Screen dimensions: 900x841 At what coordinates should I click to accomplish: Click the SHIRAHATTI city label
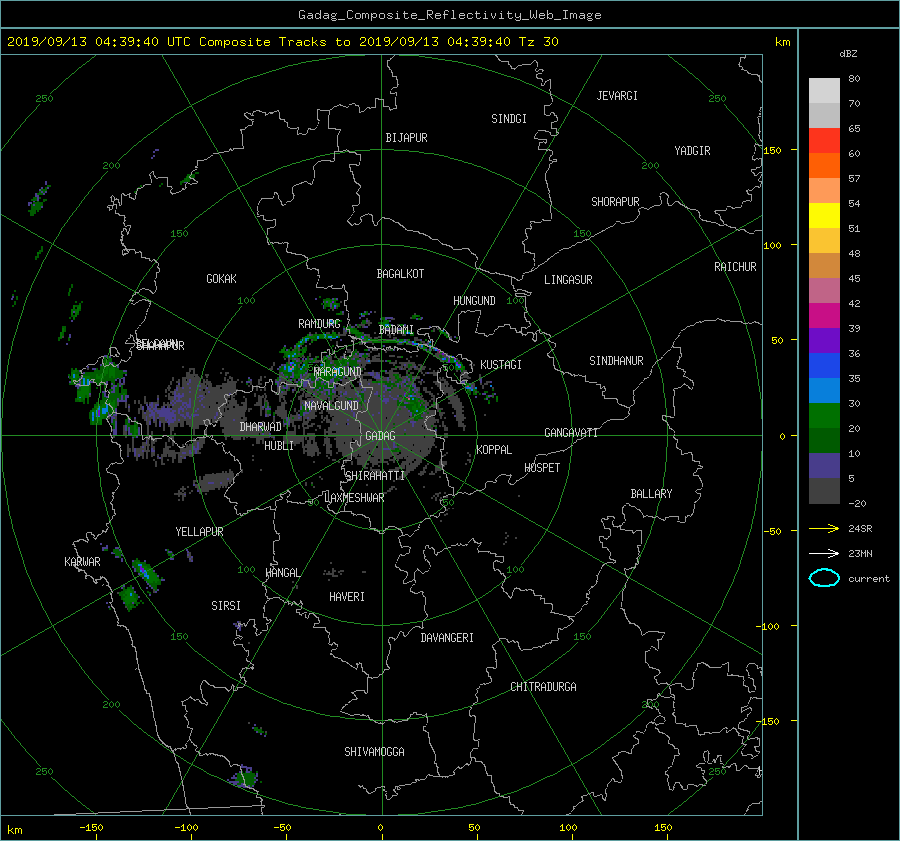375,476
